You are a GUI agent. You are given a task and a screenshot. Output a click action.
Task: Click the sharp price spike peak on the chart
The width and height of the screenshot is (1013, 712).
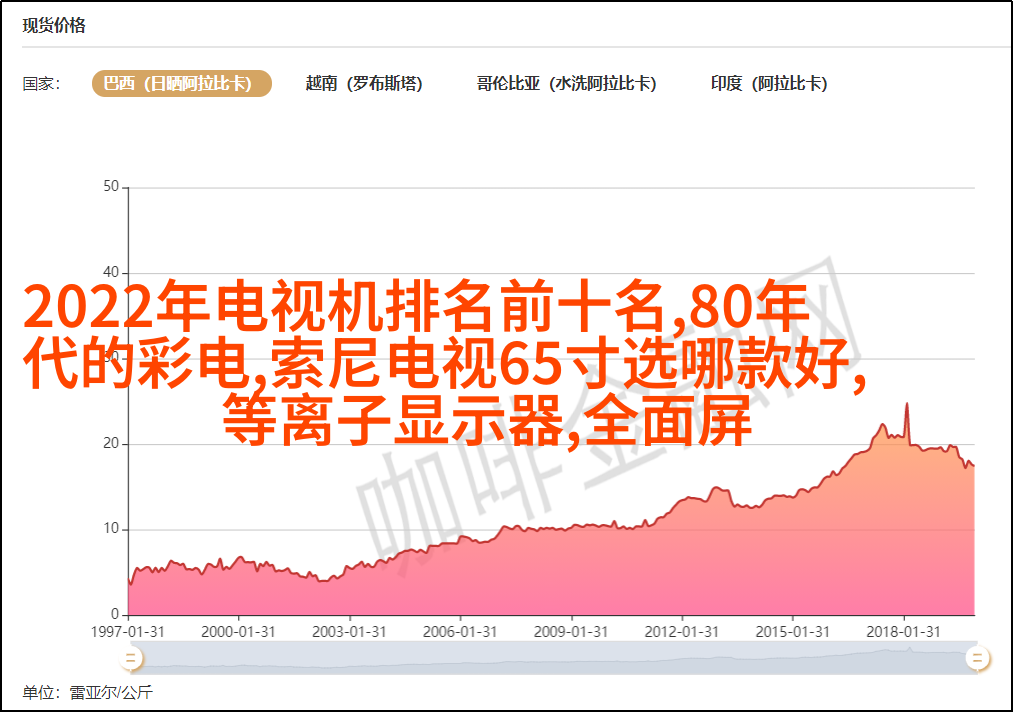(906, 404)
